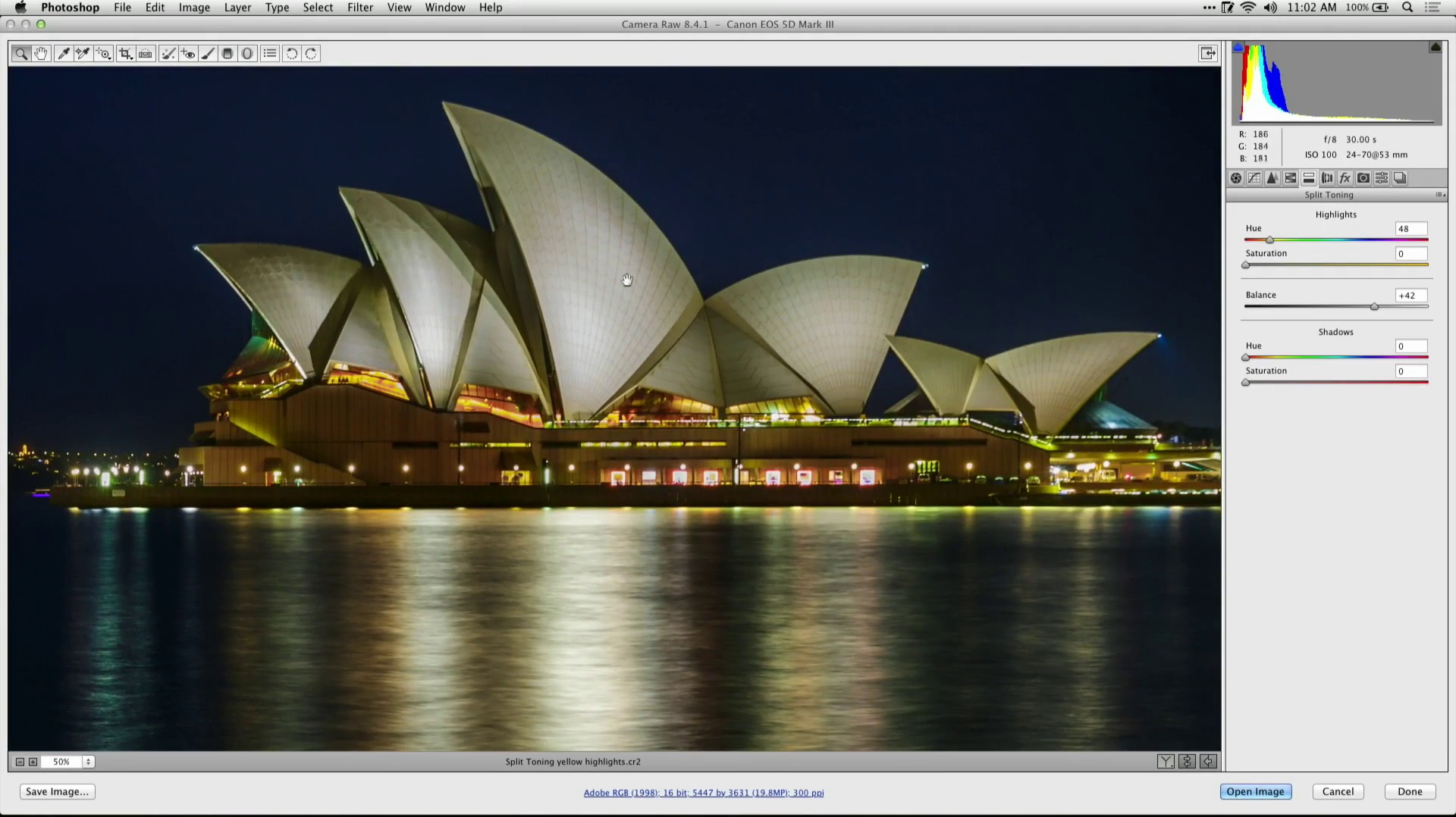The height and width of the screenshot is (817, 1456).
Task: Select the Graduated Filter tool
Action: pyautogui.click(x=227, y=53)
